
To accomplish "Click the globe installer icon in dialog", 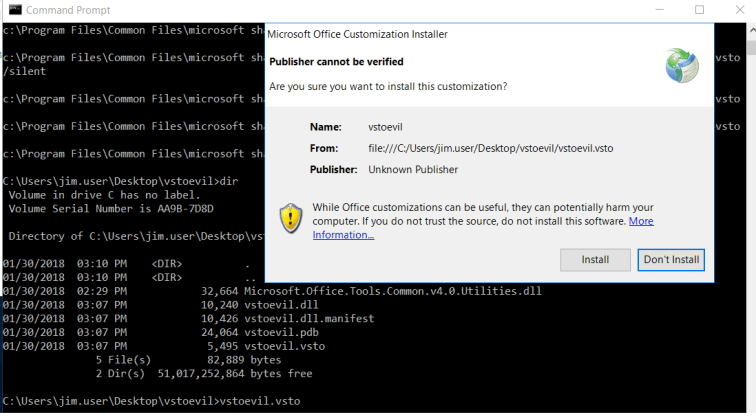I will tap(682, 66).
